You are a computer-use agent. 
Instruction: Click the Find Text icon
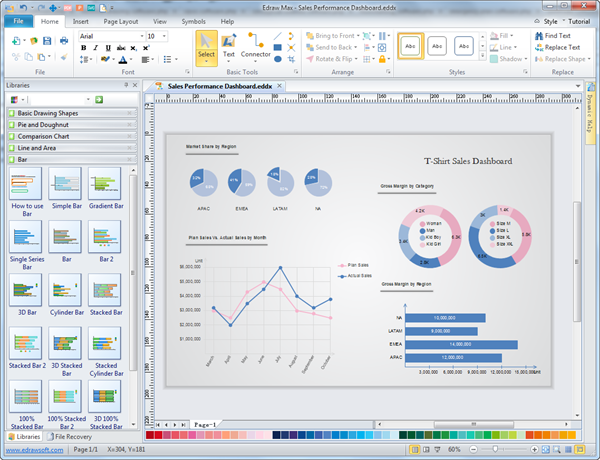pos(538,36)
